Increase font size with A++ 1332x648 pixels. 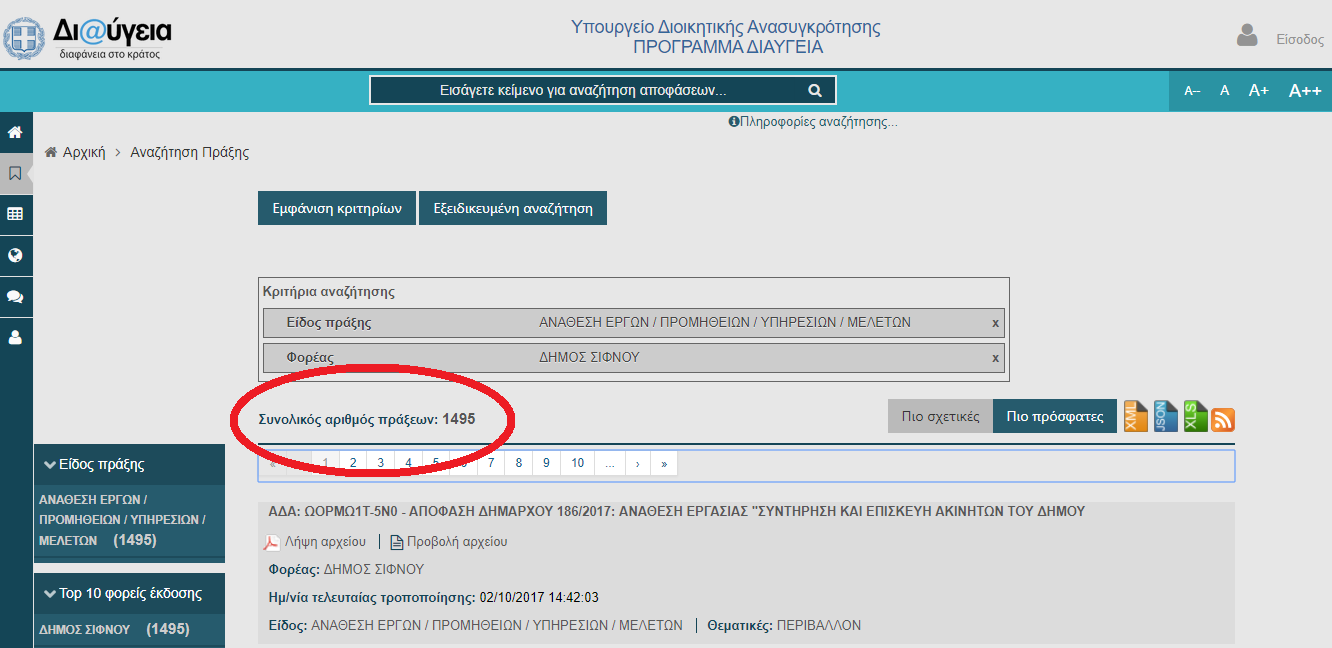click(1305, 90)
